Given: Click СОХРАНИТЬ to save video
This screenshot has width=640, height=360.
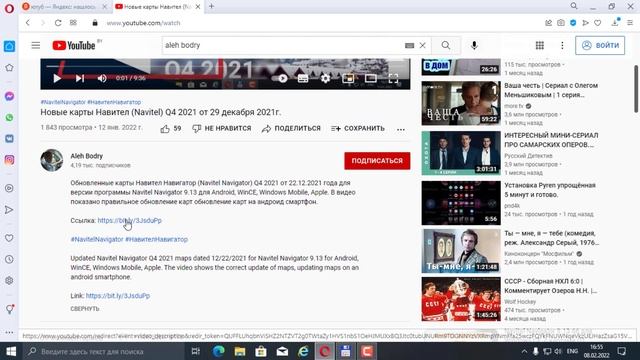Looking at the screenshot, I should [358, 129].
